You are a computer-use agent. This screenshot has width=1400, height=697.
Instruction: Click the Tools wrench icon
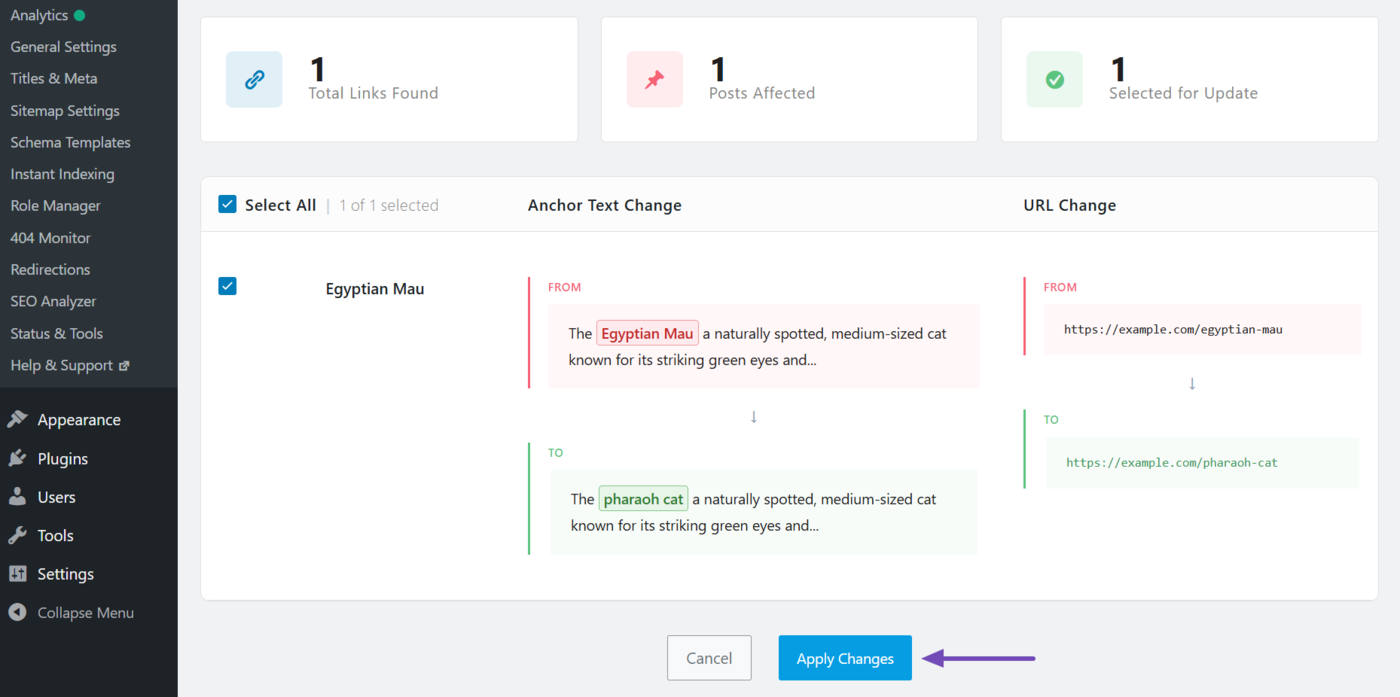[x=17, y=535]
